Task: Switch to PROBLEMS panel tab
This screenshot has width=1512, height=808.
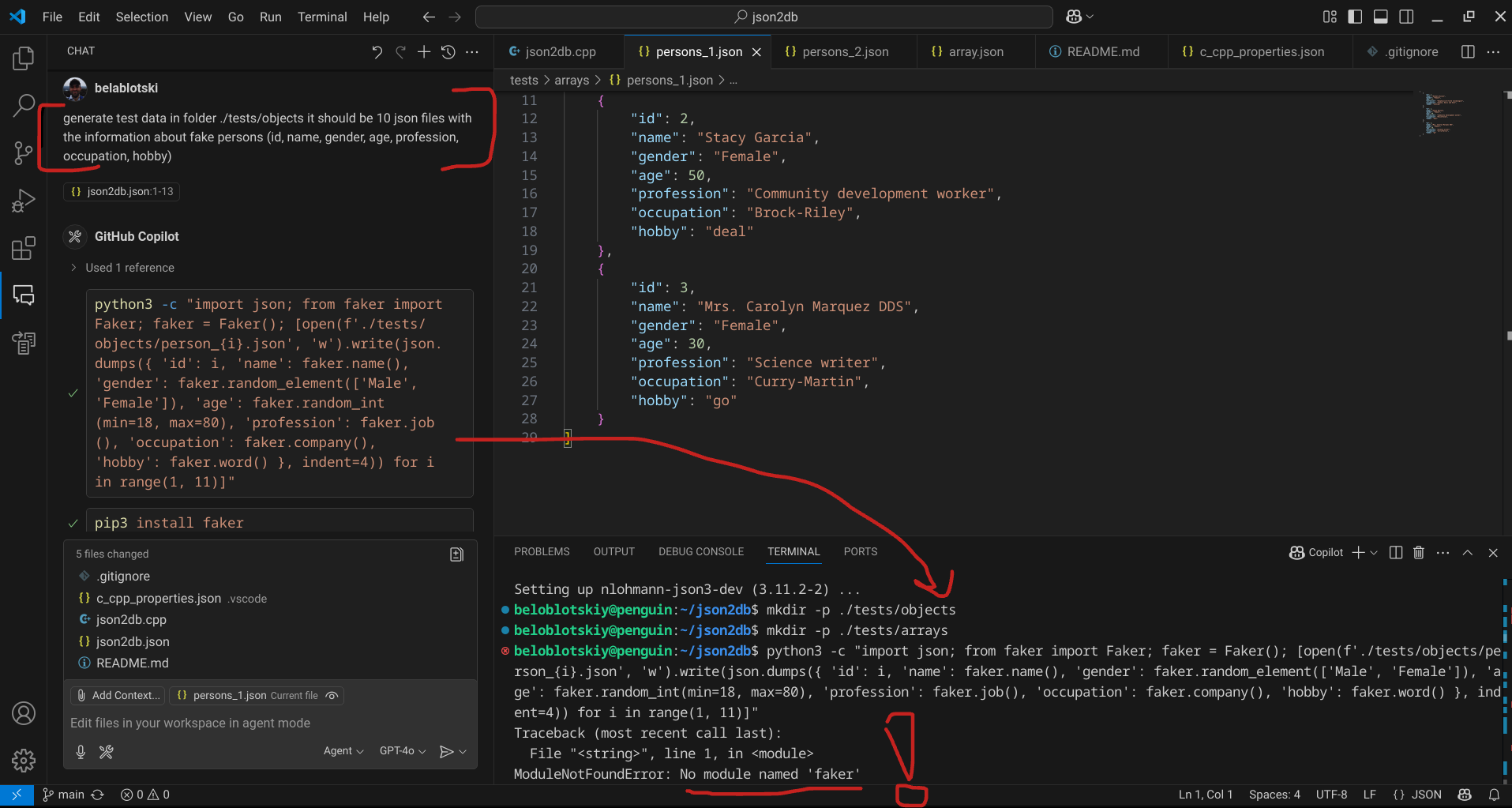Action: click(x=542, y=552)
